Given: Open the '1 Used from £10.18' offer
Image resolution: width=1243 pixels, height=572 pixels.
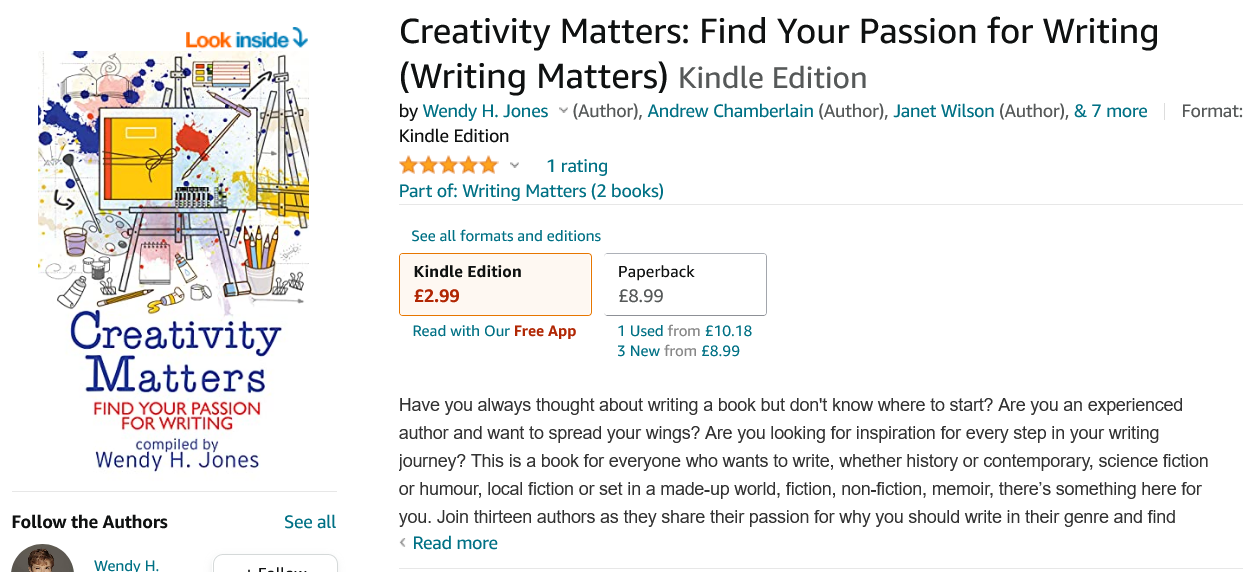Looking at the screenshot, I should tap(684, 331).
